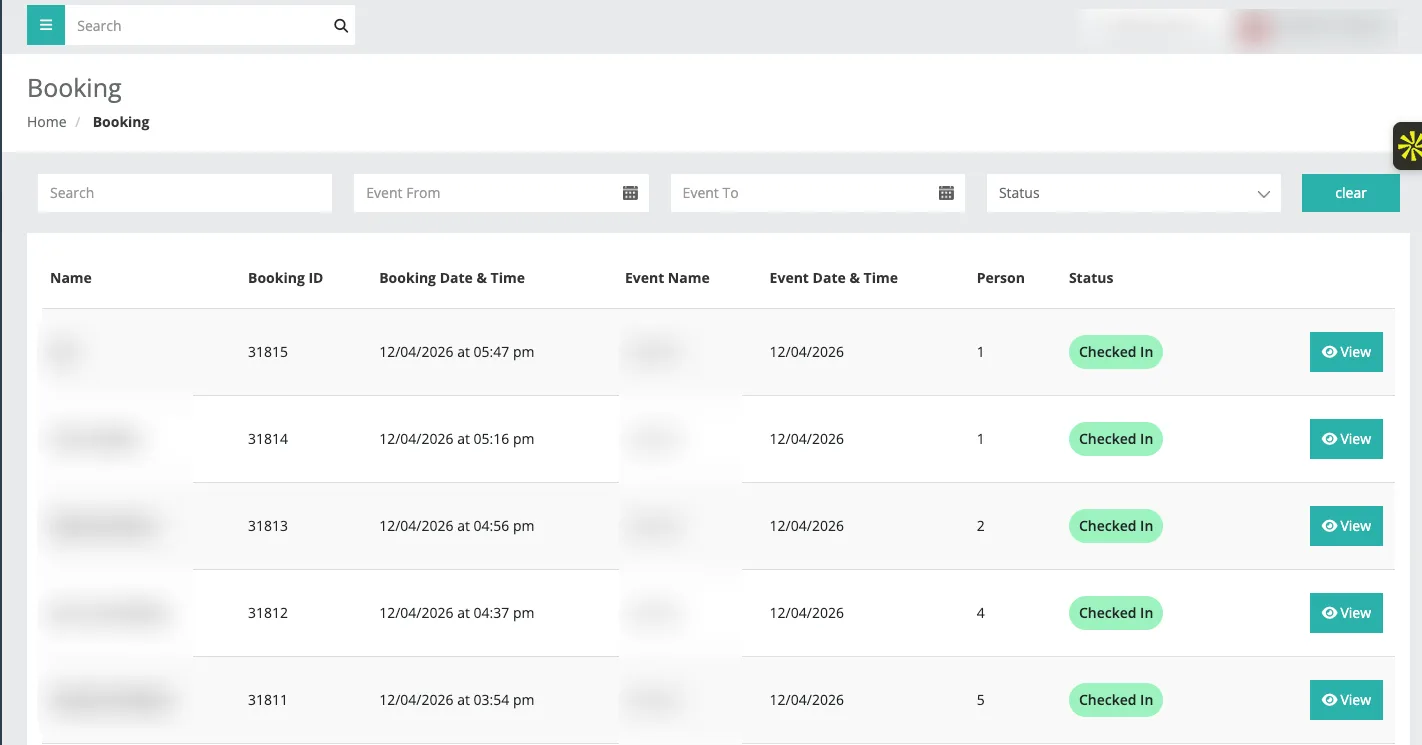Click the clear filters button
1422x745 pixels.
(x=1350, y=193)
